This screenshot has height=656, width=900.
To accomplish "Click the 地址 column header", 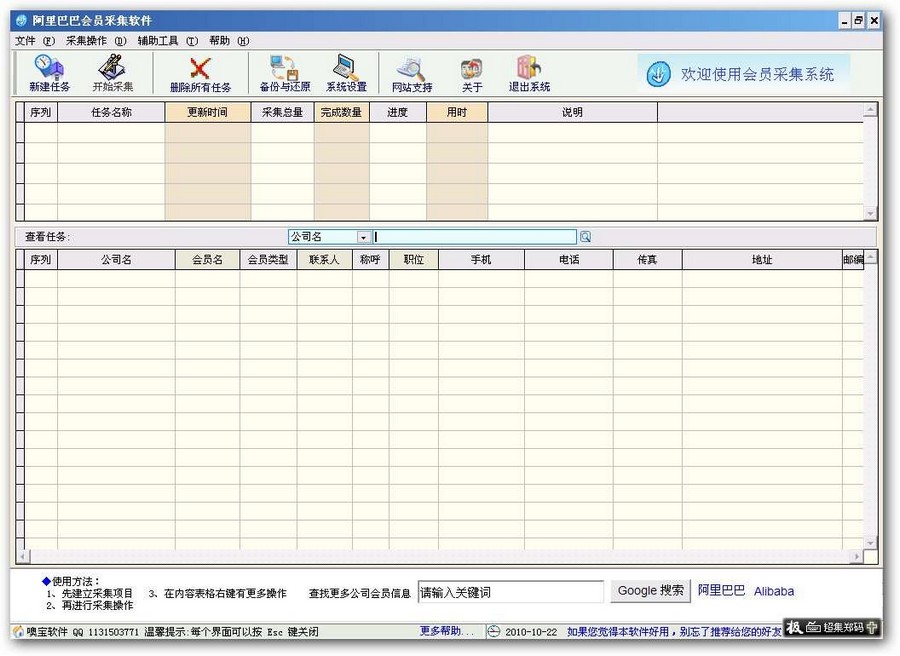I will point(762,259).
